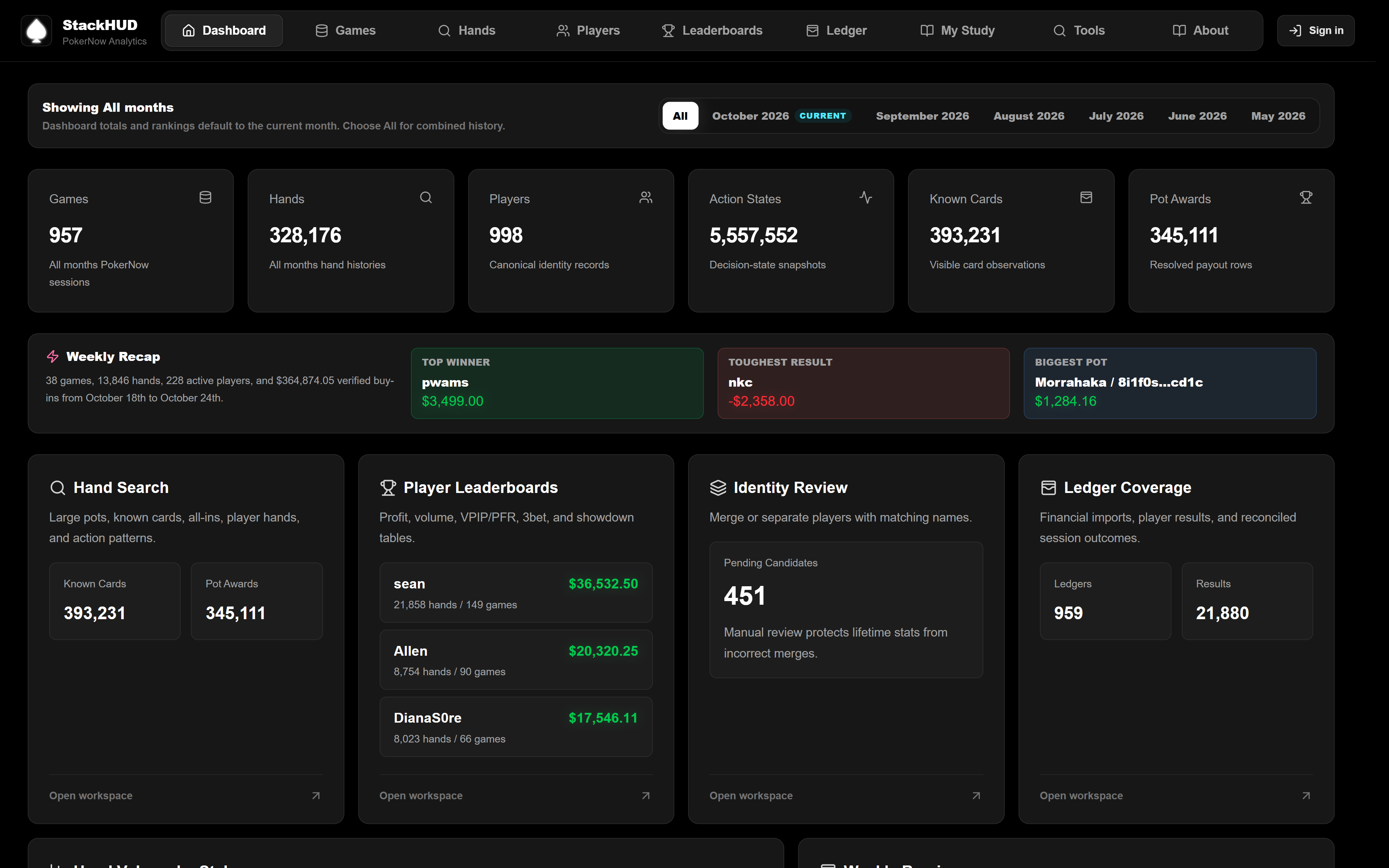The image size is (1389, 868).
Task: Open the Ledger nav tab
Action: tap(836, 30)
